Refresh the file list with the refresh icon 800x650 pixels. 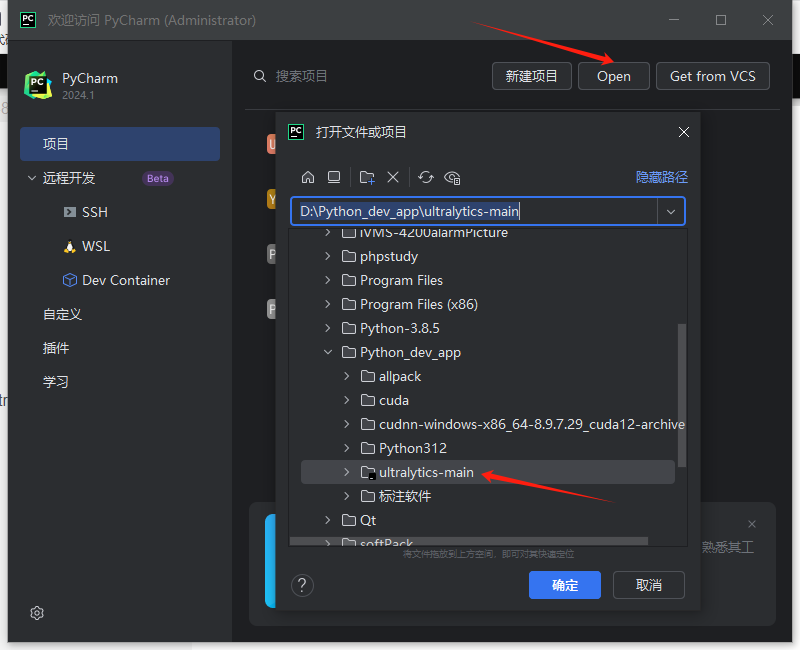(x=427, y=177)
